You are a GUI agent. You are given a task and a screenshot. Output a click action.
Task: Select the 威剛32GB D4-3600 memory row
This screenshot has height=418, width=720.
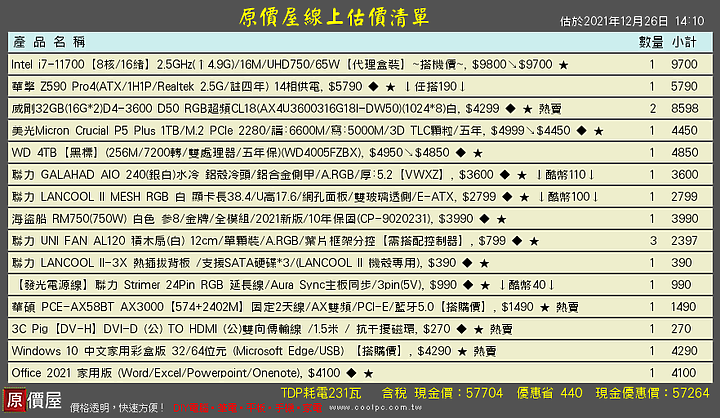360,108
